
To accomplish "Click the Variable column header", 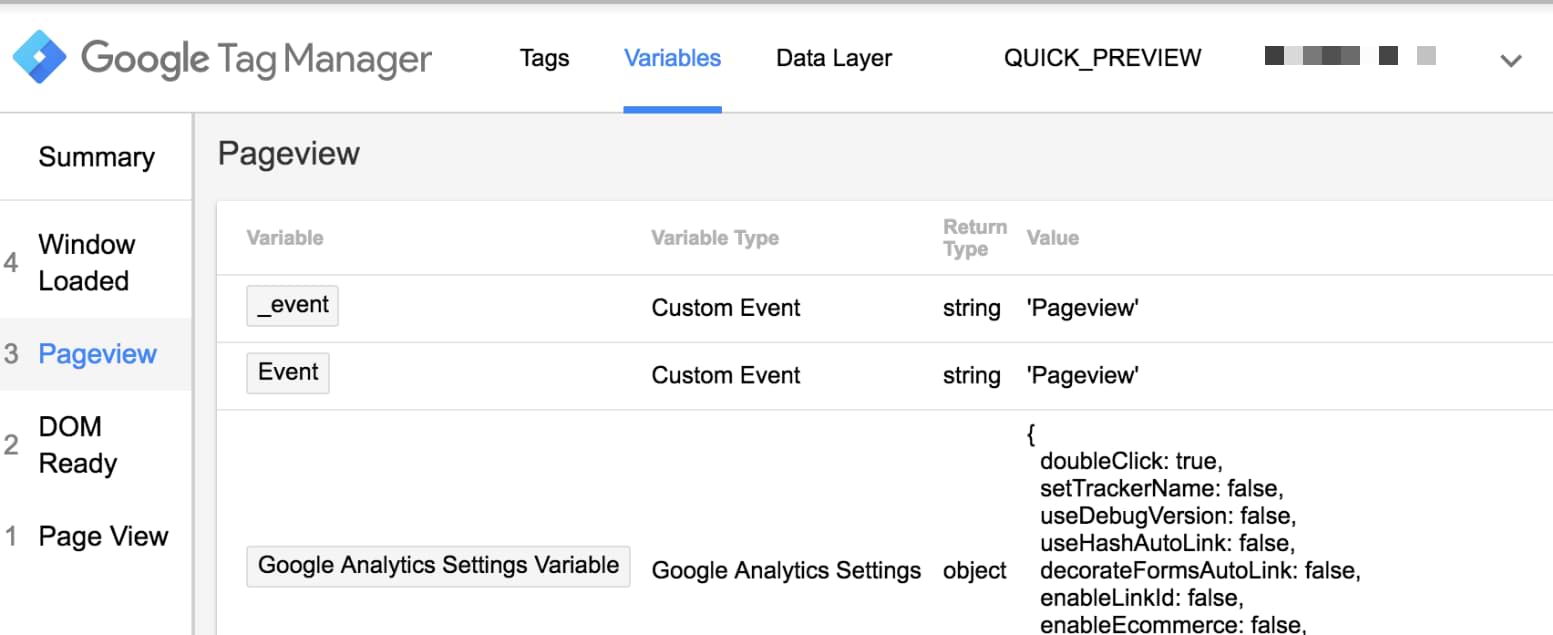I will pos(285,238).
